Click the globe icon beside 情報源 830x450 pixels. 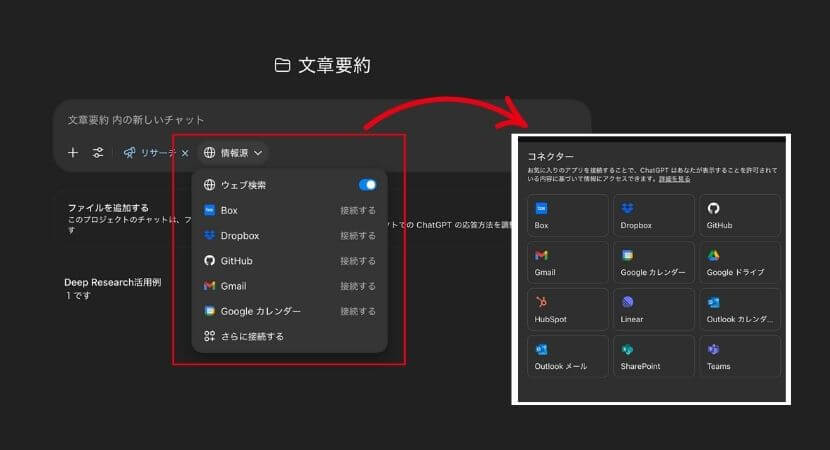[x=210, y=152]
